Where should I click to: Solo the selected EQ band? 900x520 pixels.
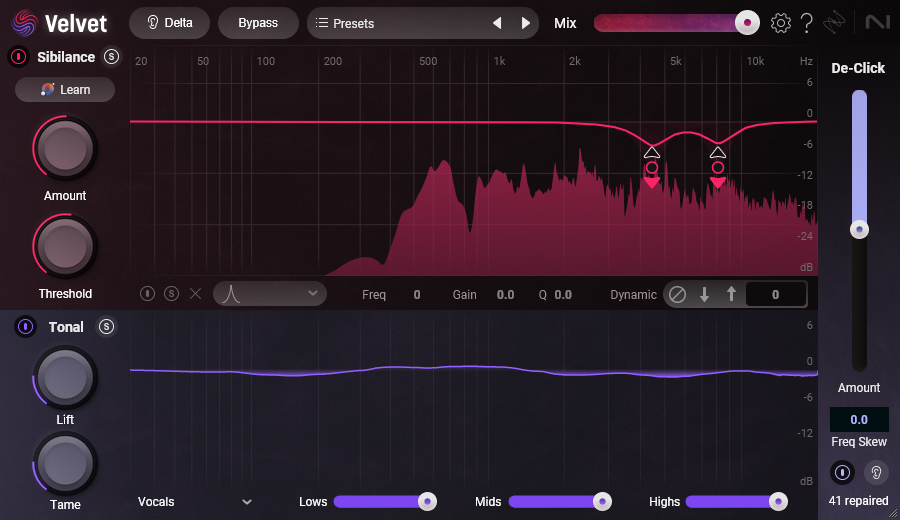[171, 294]
